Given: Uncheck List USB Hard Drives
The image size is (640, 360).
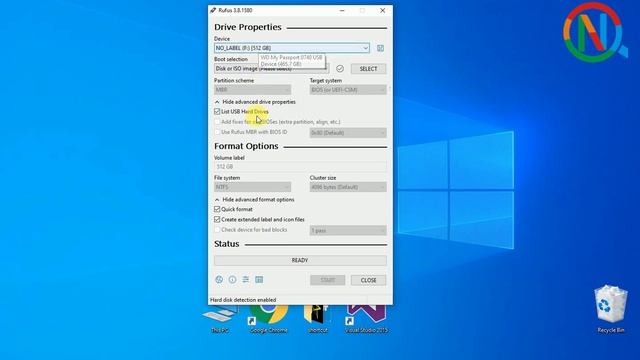Looking at the screenshot, I should (217, 111).
